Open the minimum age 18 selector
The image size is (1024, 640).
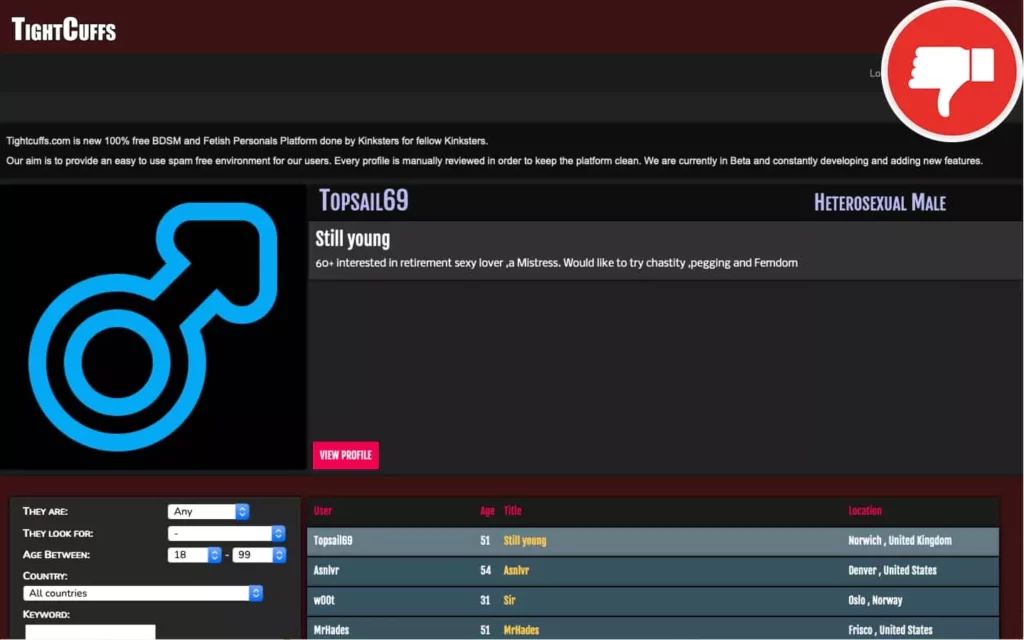195,554
